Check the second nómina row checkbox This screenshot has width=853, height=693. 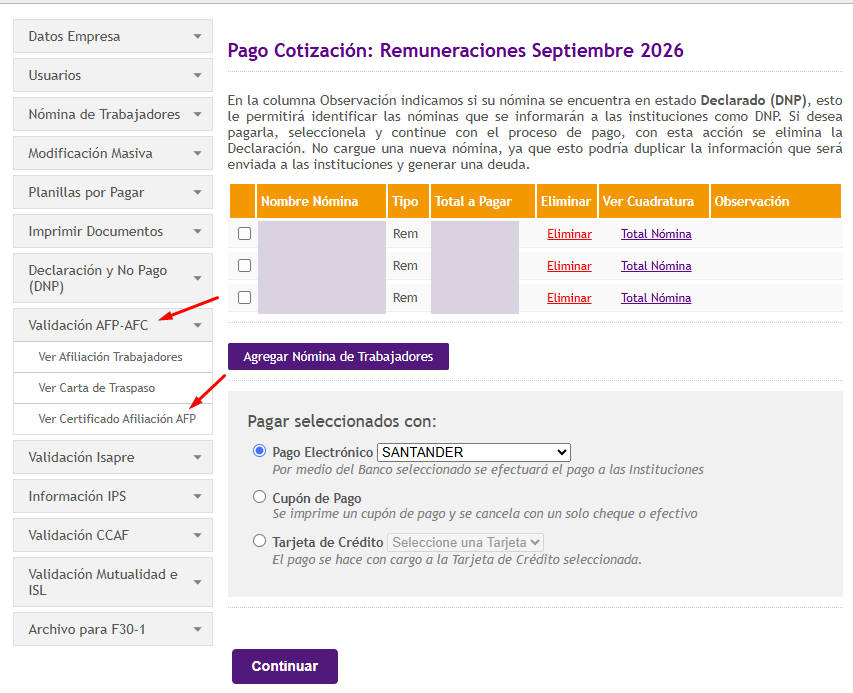(245, 265)
